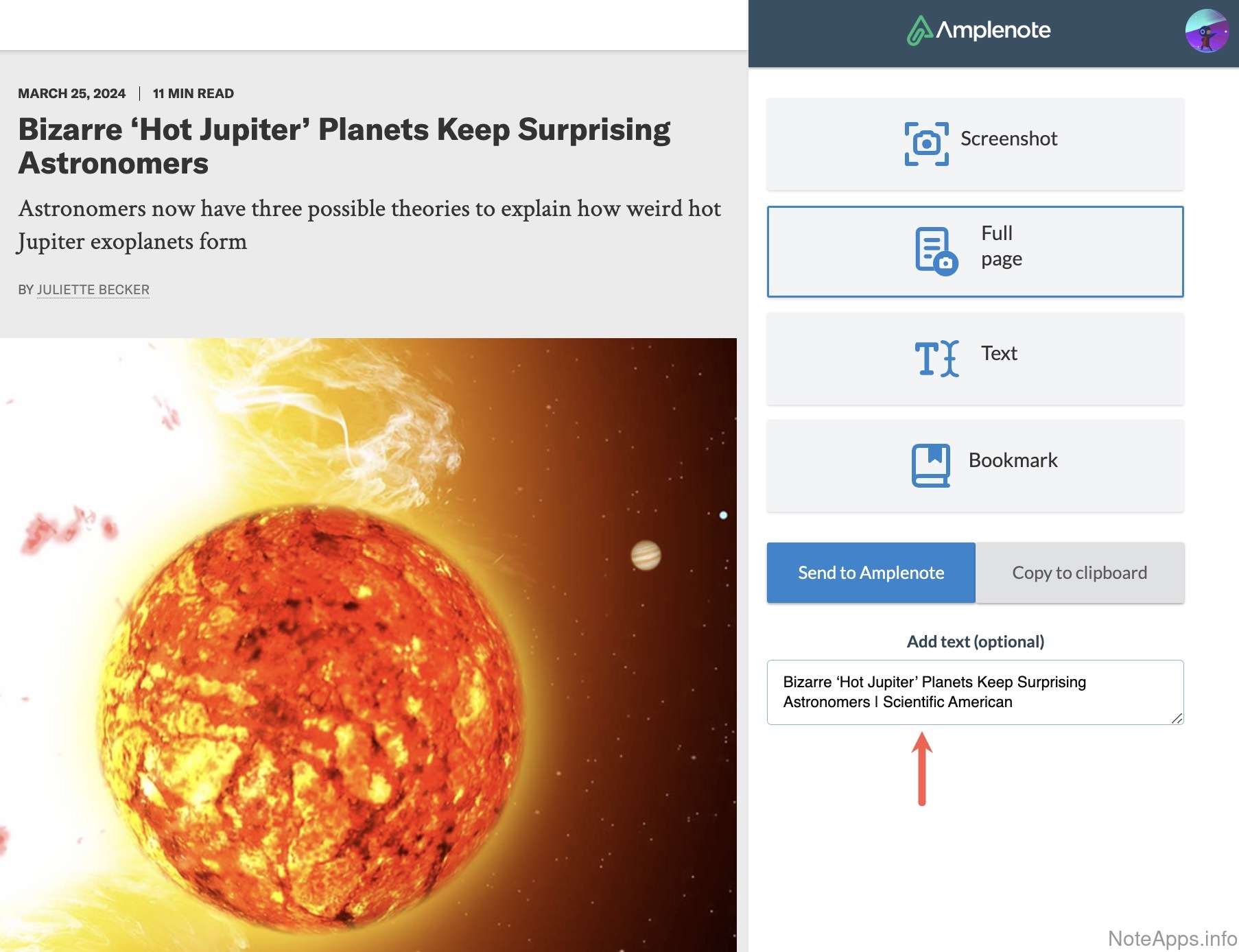Click the Text cursor icon
Screen dimensions: 1239x952
(x=936, y=358)
